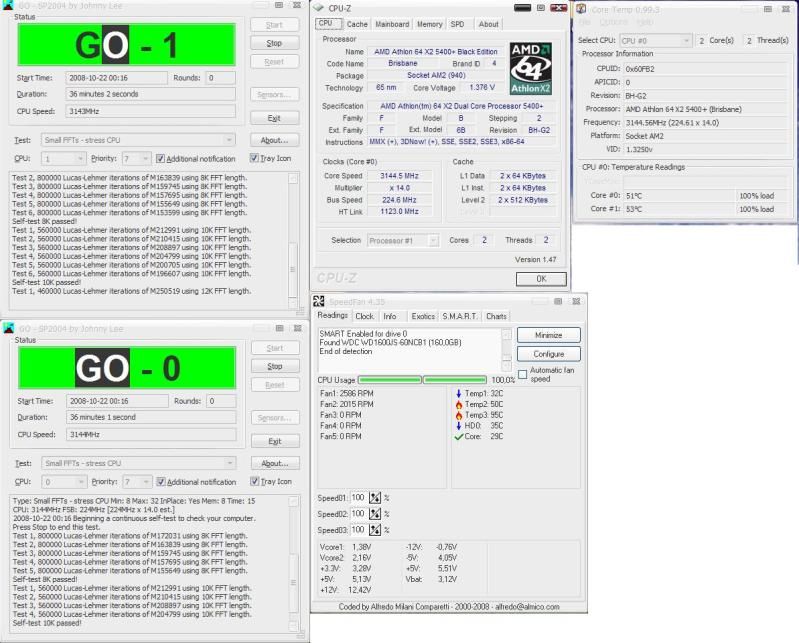Click the Speed01 value field in SpeedFan
The image size is (799, 643).
point(358,498)
